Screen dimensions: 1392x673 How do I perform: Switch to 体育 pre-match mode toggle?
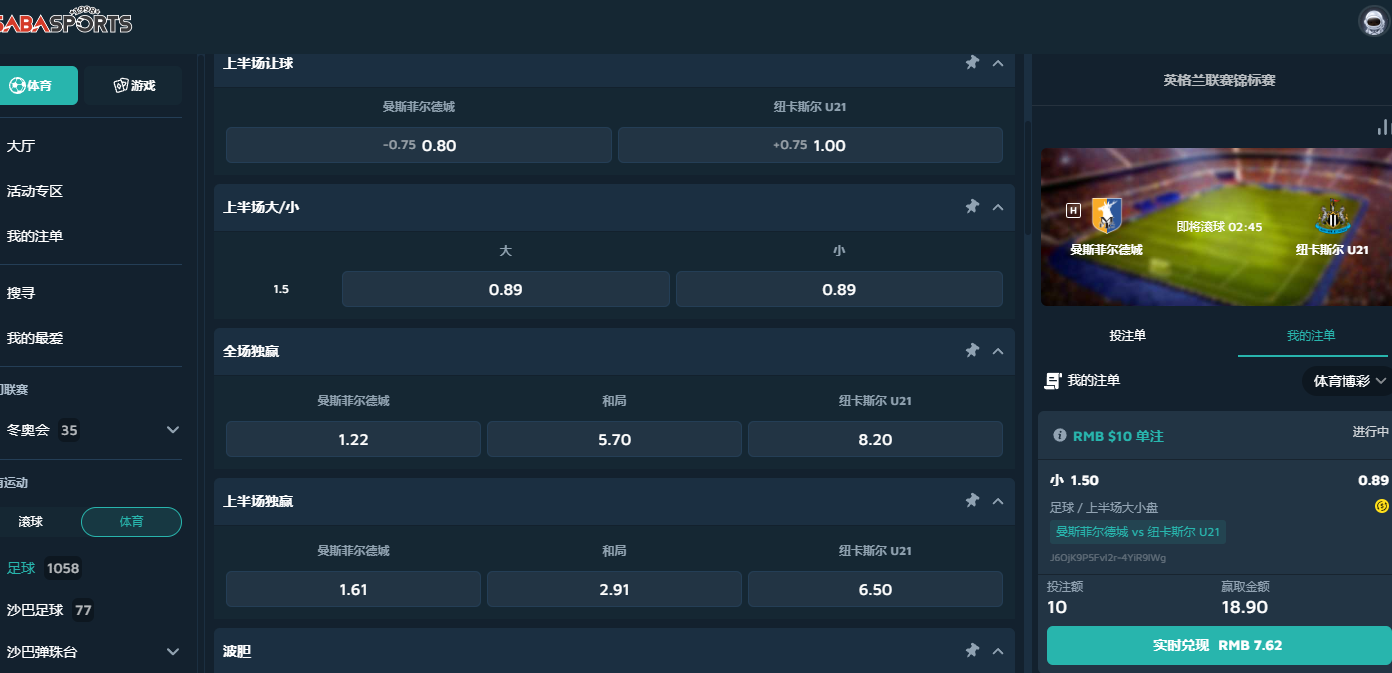131,522
